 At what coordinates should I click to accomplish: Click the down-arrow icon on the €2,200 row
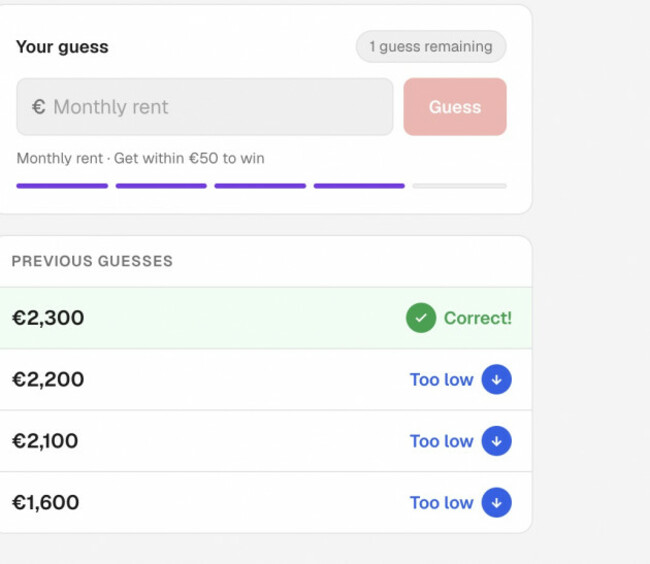[496, 379]
